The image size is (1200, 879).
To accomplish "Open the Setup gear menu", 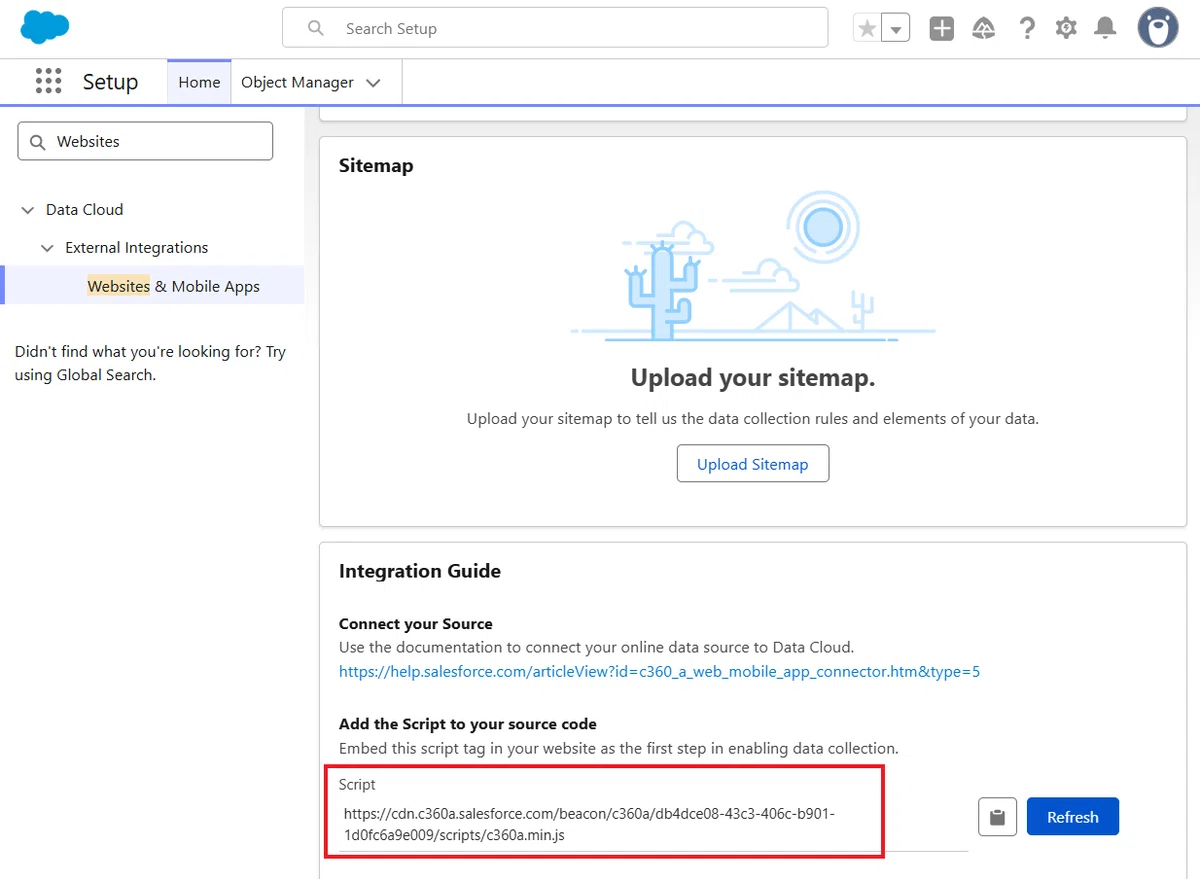I will [x=1066, y=29].
